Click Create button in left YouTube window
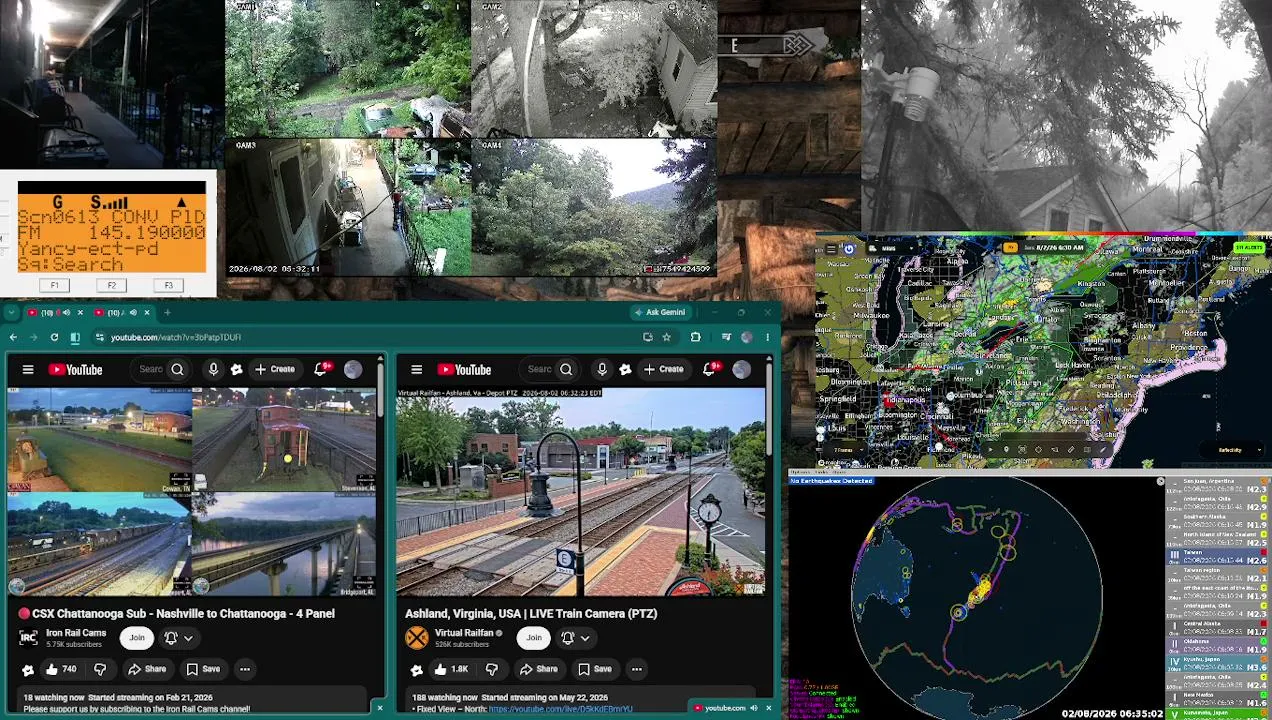 (x=275, y=370)
